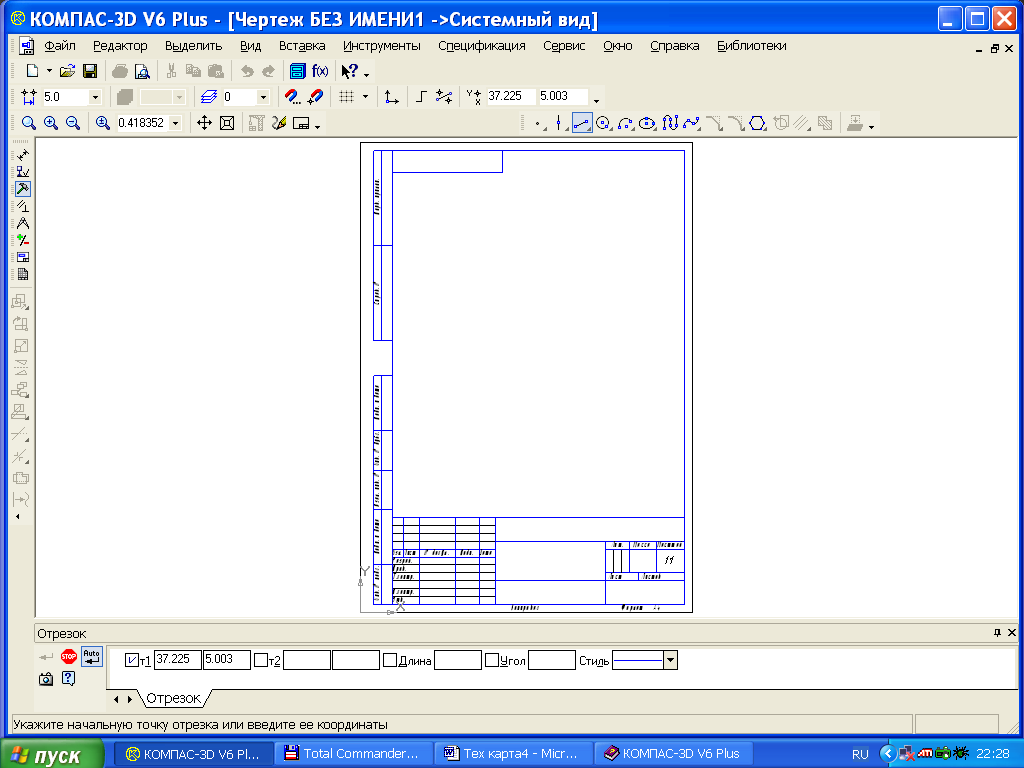Viewport: 1024px width, 768px height.
Task: Click the Длина length input field
Action: click(458, 660)
